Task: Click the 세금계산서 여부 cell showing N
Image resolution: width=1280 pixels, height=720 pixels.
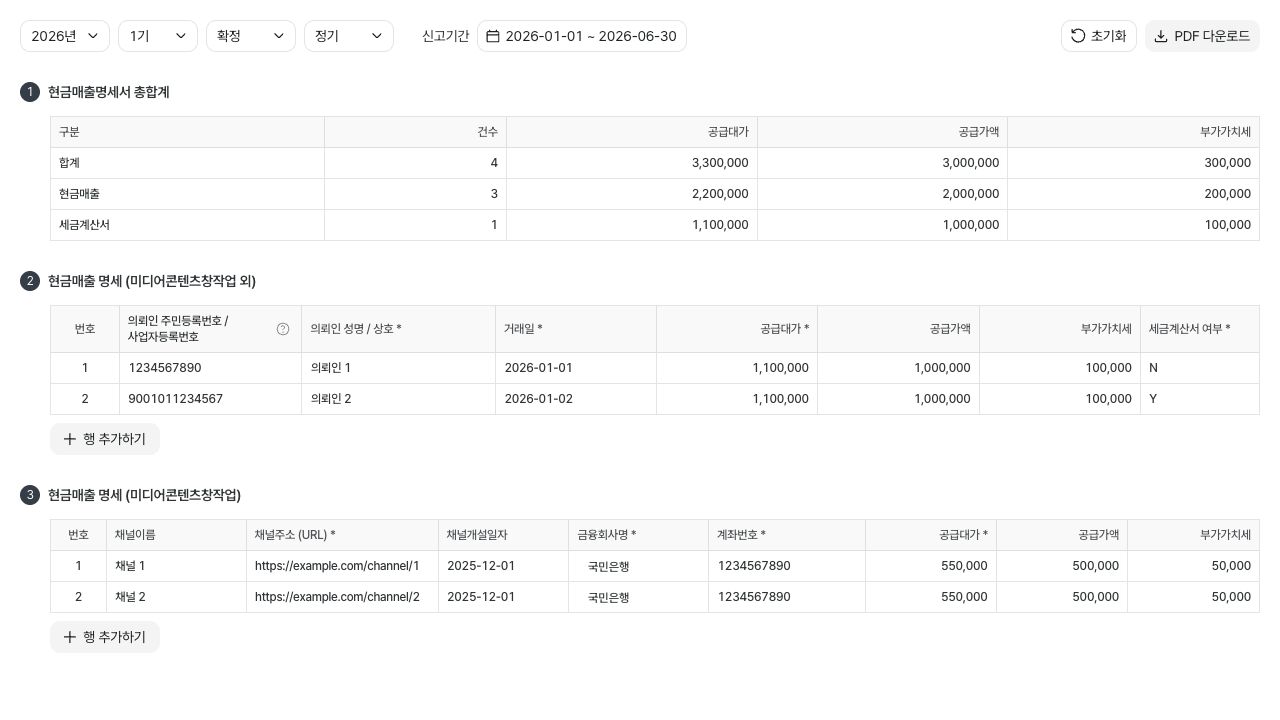Action: click(x=1199, y=368)
